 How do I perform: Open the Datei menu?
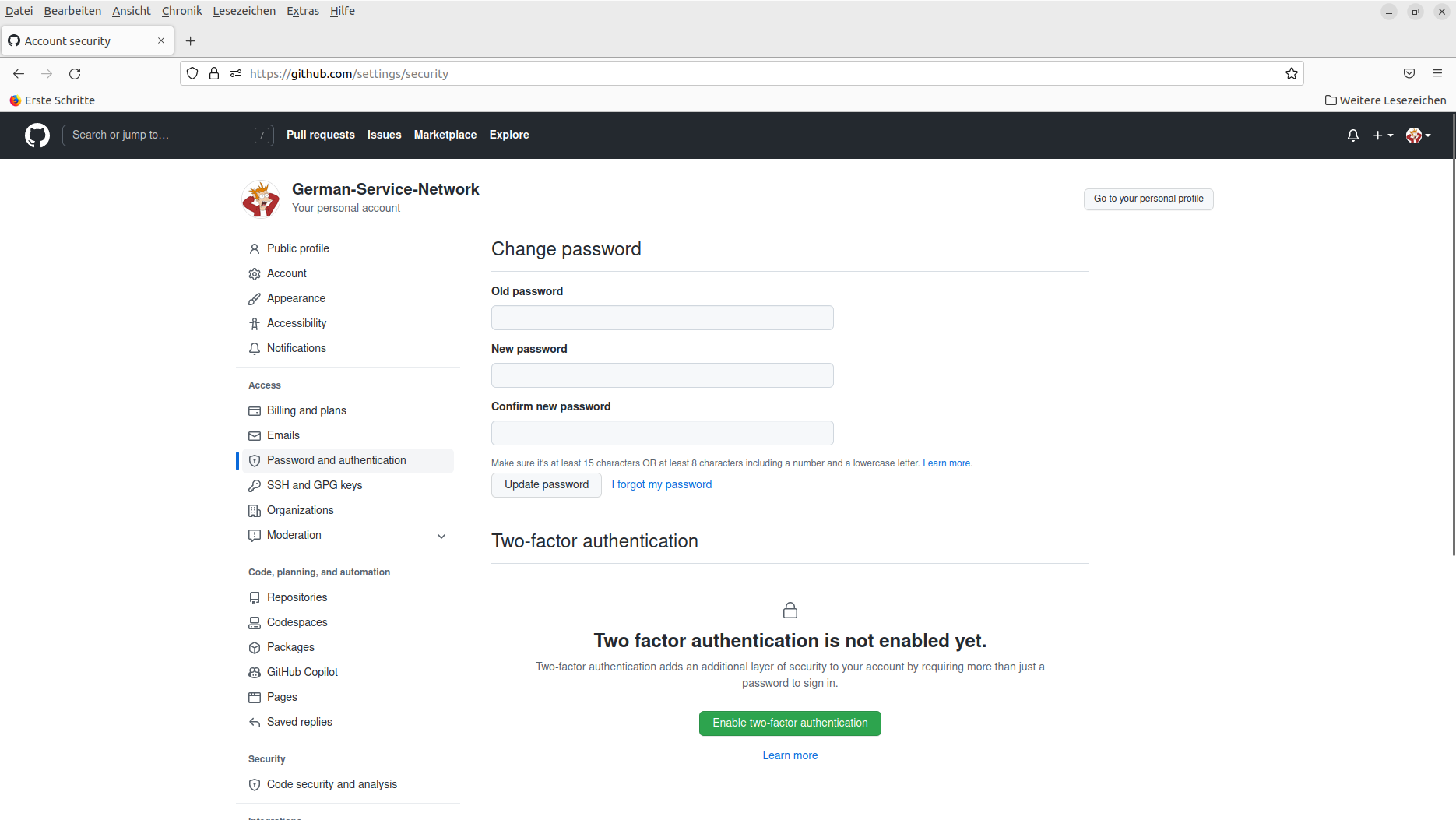point(19,11)
